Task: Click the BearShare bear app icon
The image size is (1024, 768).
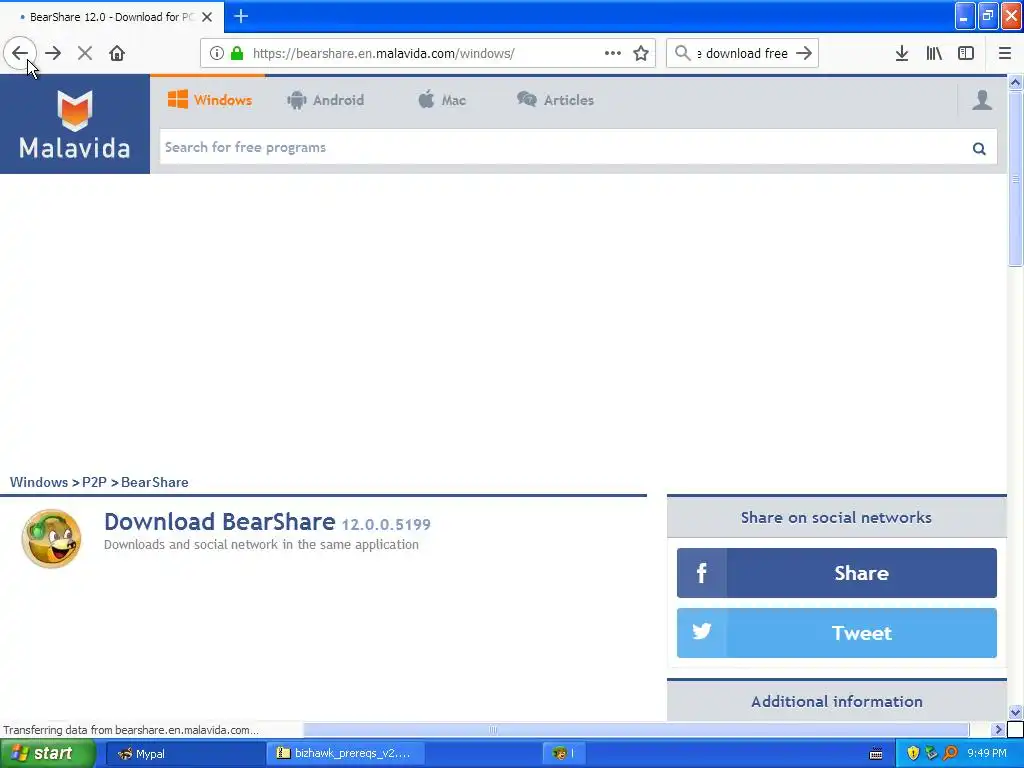Action: click(x=52, y=539)
